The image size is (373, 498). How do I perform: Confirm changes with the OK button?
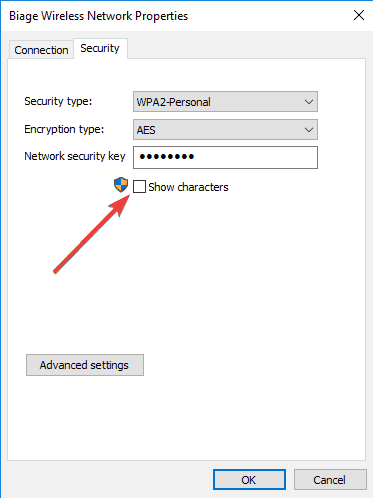point(249,480)
